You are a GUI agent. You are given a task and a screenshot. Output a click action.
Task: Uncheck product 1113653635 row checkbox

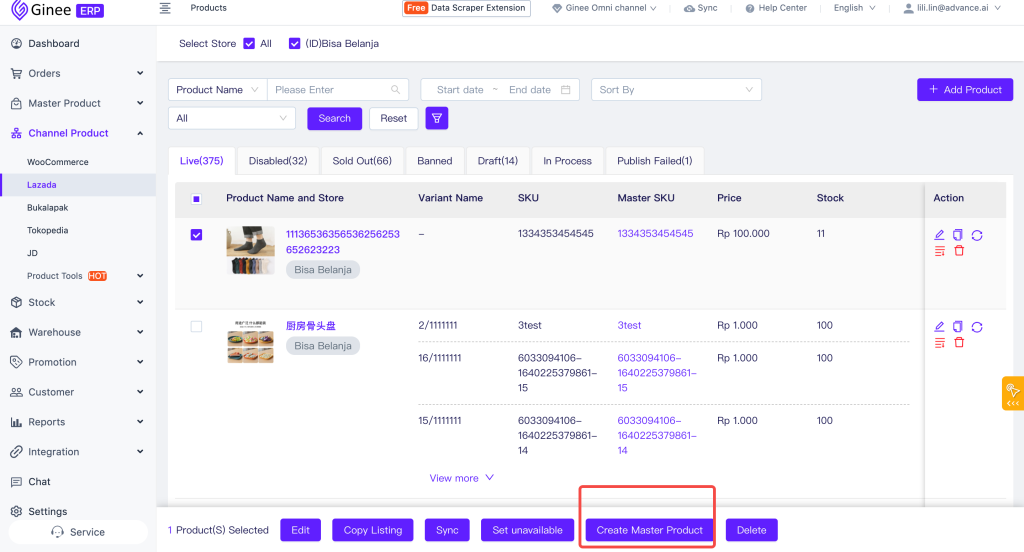(x=196, y=235)
